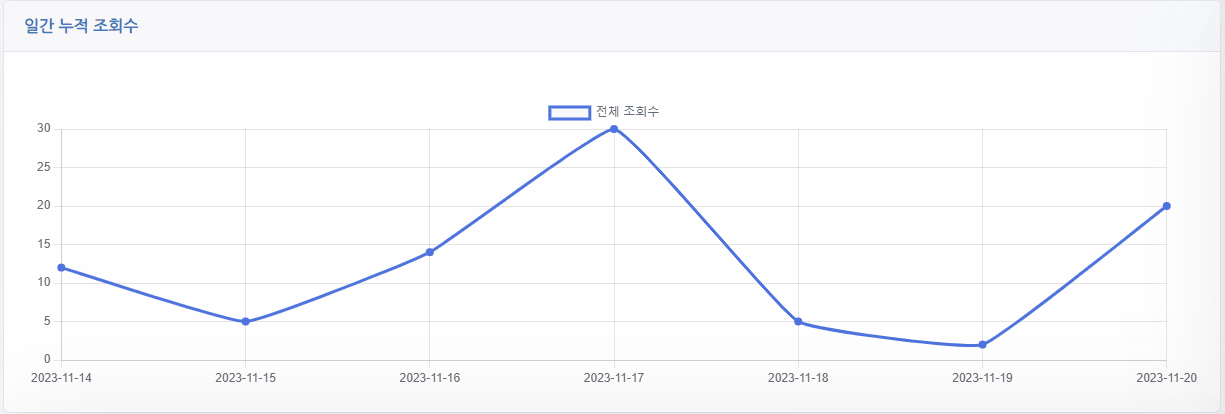The image size is (1225, 414).
Task: Click the 일간 누적 조회수 panel title
Action: point(82,27)
